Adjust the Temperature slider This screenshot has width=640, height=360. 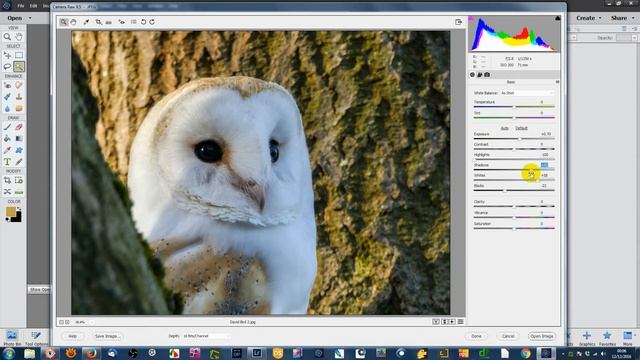pyautogui.click(x=514, y=107)
